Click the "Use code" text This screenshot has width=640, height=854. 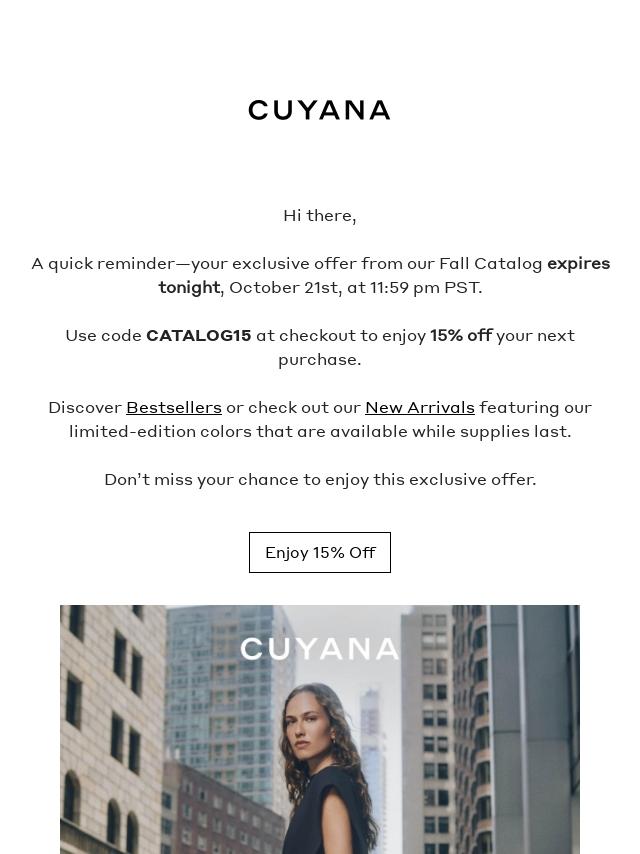[103, 335]
